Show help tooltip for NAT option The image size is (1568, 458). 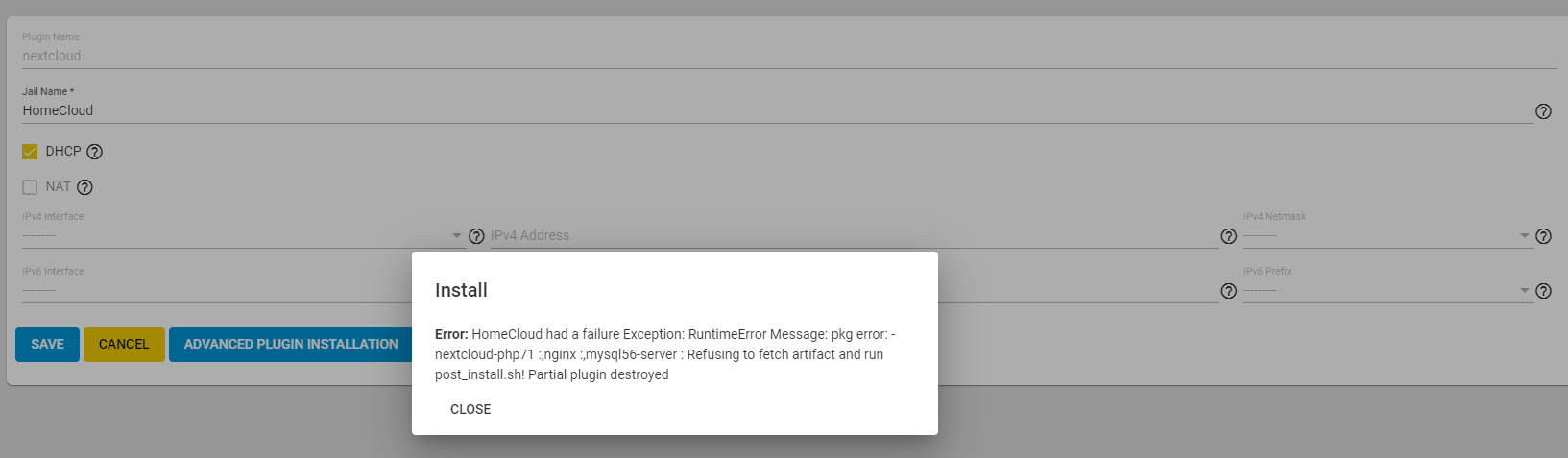click(x=84, y=187)
